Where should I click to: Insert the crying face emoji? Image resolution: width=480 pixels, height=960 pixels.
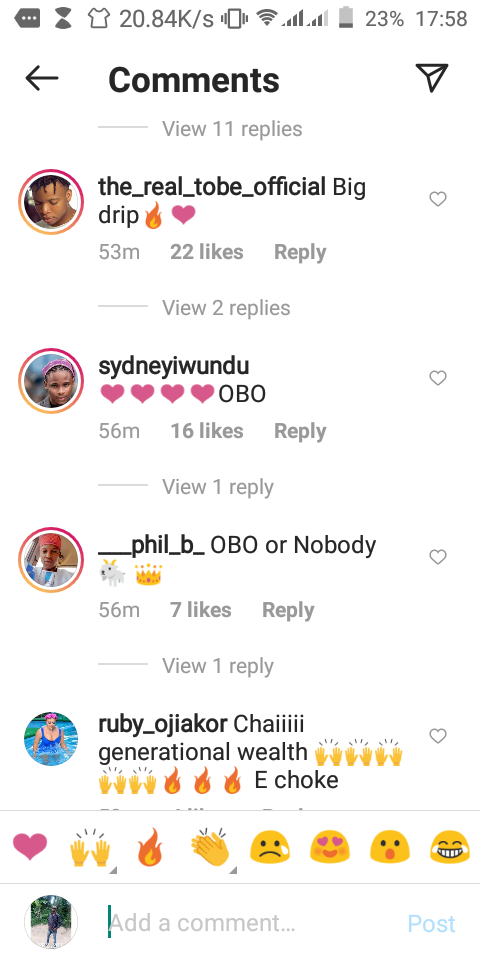point(269,849)
